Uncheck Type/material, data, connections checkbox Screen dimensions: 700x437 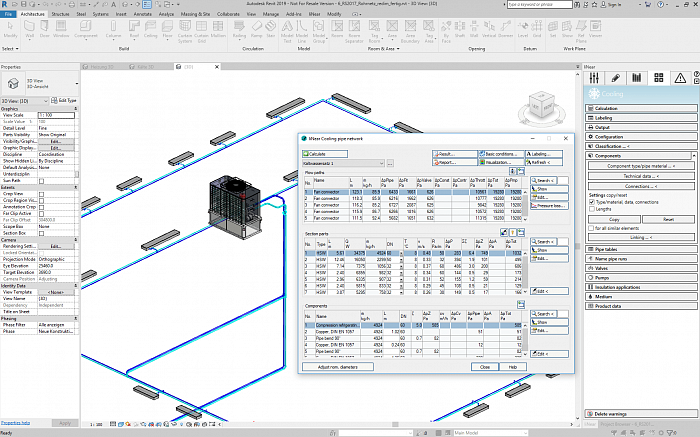[x=592, y=202]
